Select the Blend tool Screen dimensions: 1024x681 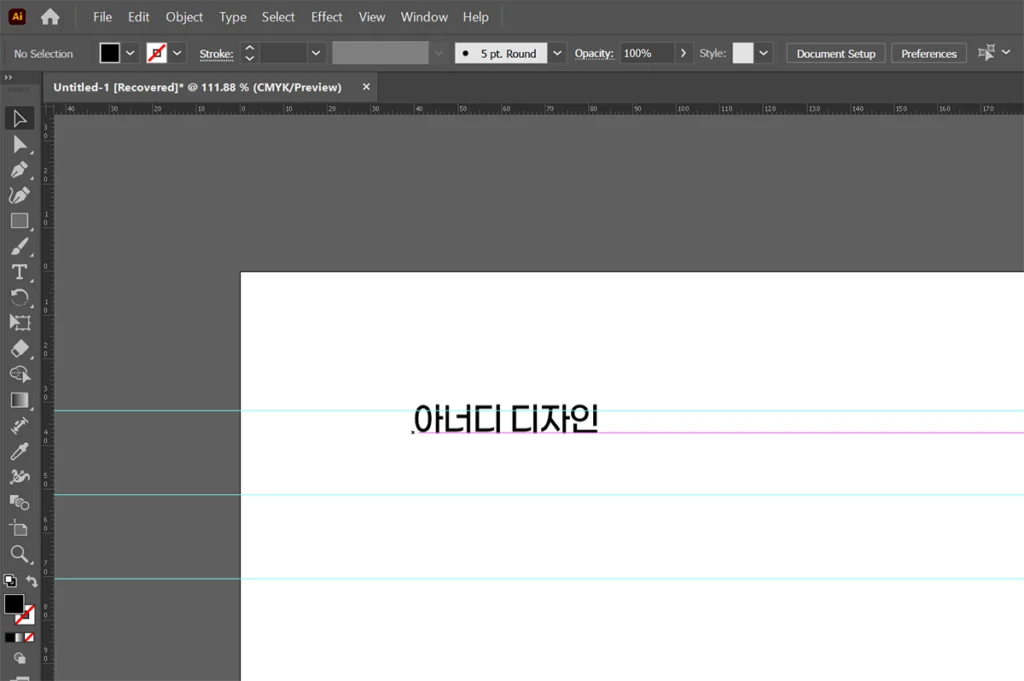19,502
